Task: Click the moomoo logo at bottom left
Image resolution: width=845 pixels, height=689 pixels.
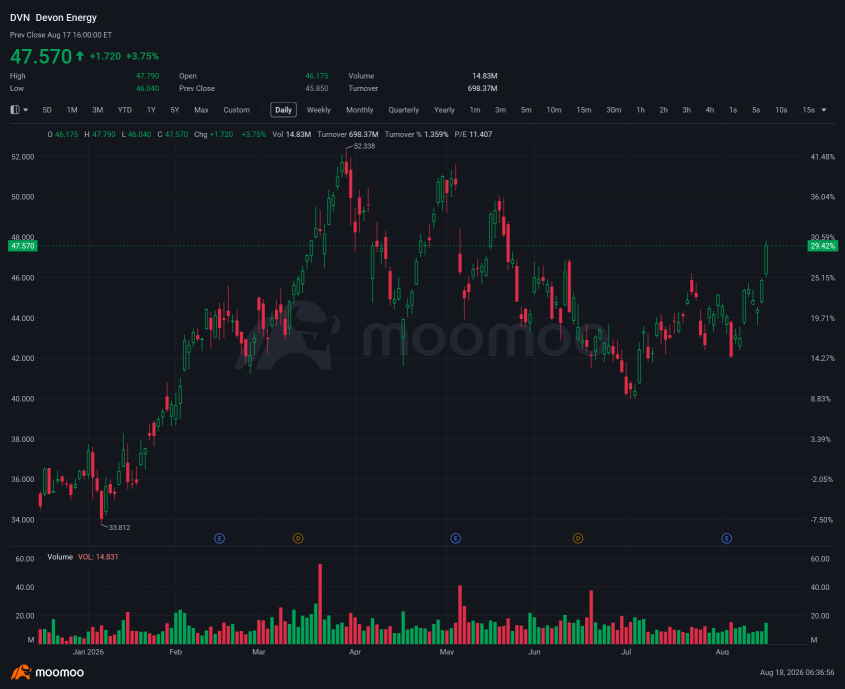Action: (x=47, y=672)
